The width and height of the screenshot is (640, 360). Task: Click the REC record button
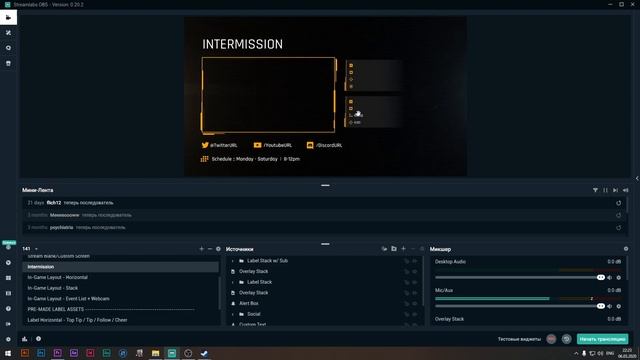click(551, 339)
